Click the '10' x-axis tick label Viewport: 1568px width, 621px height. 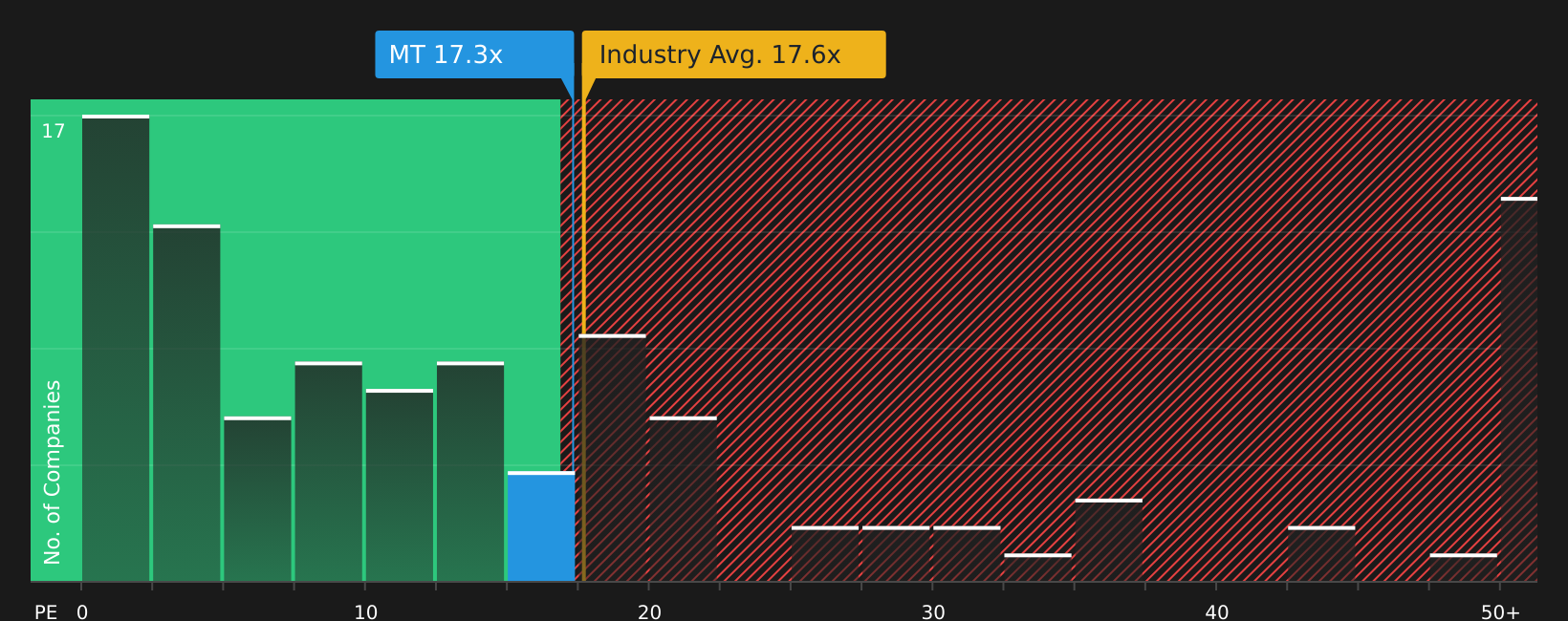(366, 612)
